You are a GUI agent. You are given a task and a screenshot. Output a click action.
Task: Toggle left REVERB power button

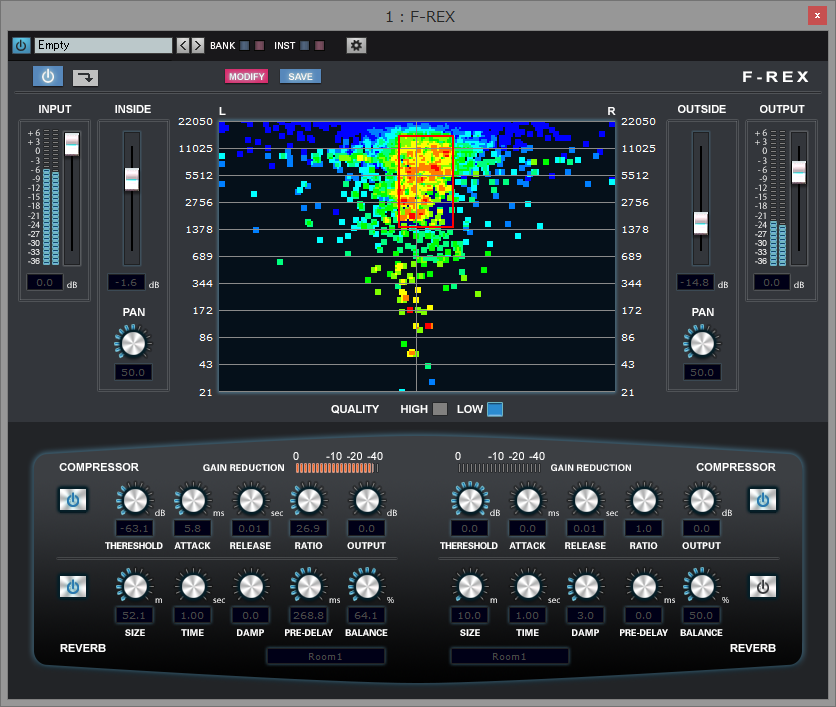tap(73, 587)
